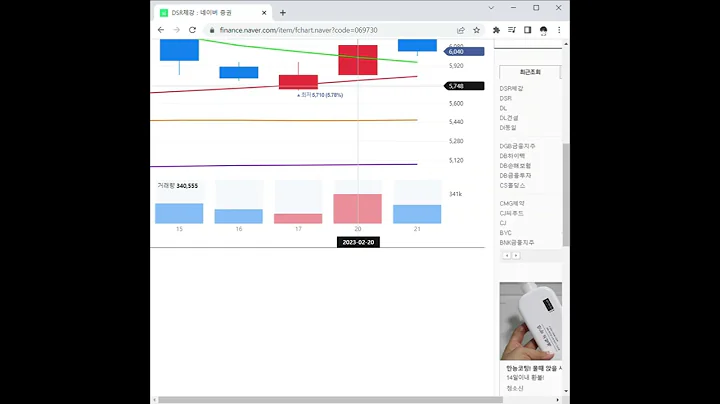Open DI동일 in the recent list

(508, 128)
